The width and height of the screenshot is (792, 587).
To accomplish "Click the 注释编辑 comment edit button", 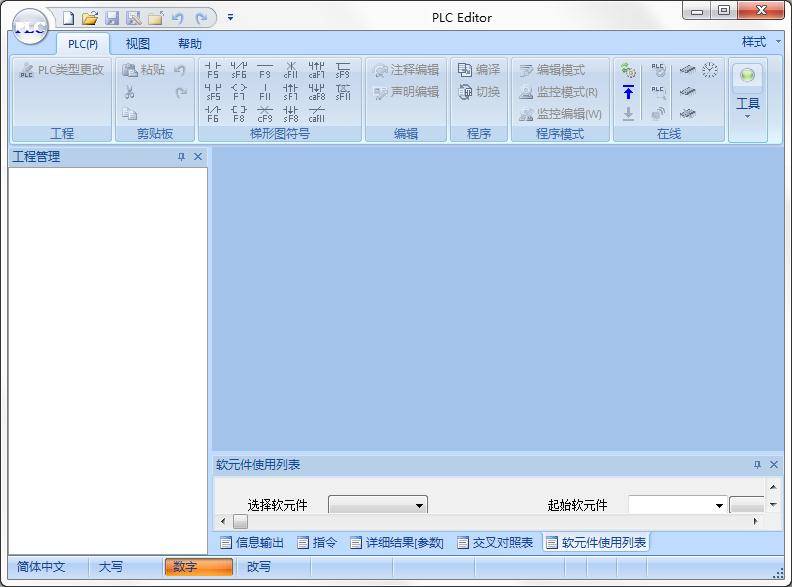I will click(407, 70).
